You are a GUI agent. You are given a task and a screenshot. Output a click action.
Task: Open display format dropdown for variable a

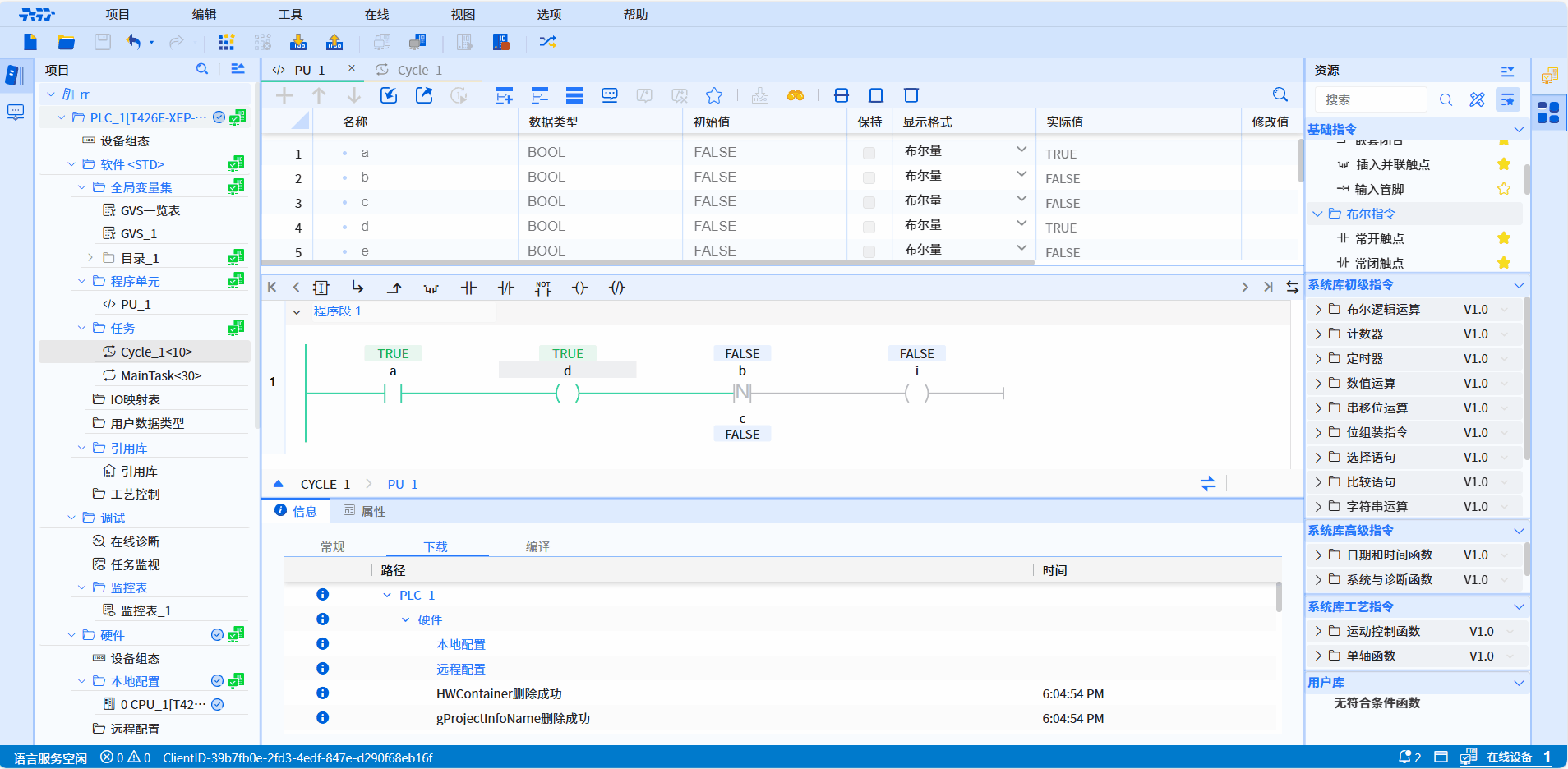1021,150
